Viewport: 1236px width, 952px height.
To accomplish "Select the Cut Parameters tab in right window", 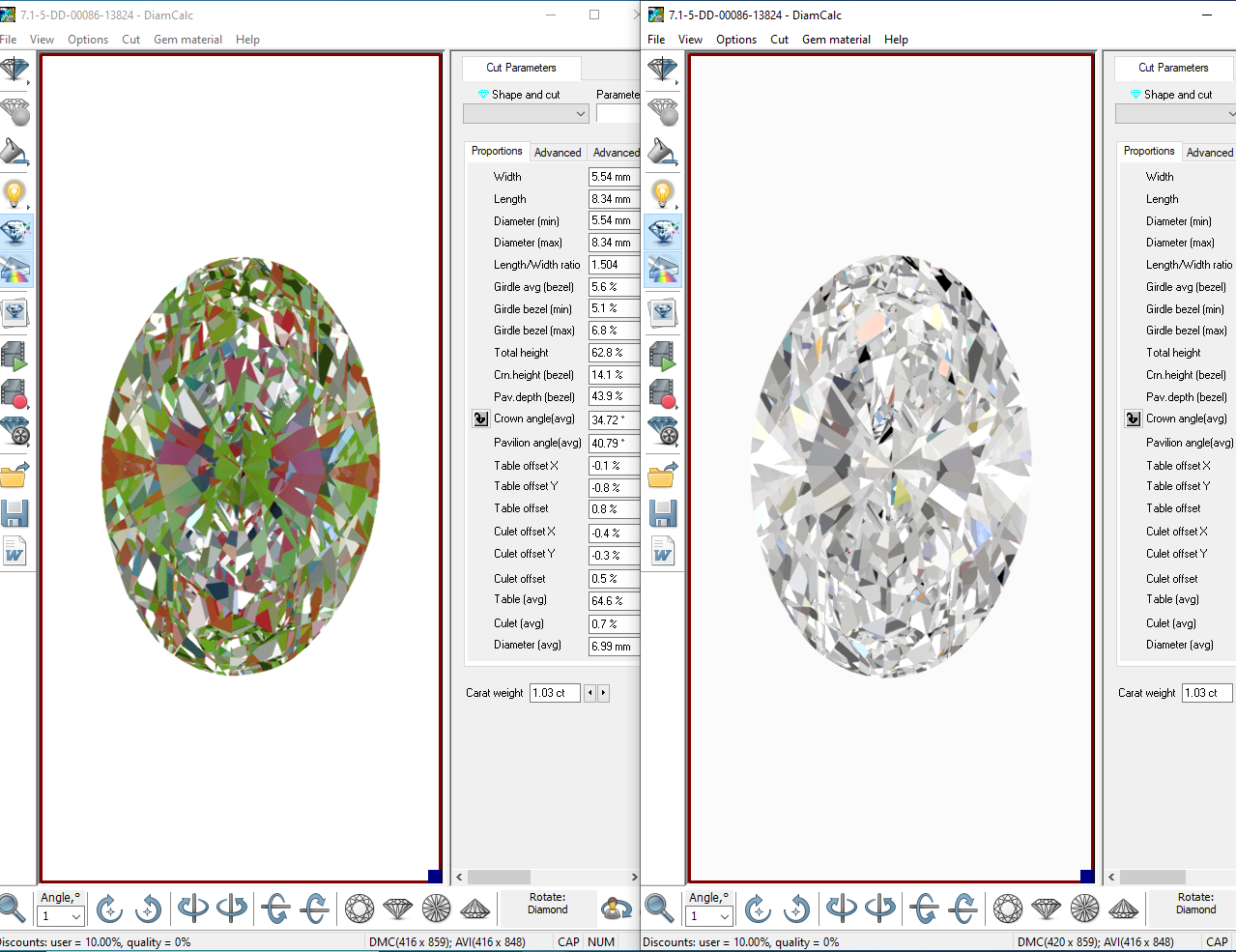I will pyautogui.click(x=1173, y=68).
